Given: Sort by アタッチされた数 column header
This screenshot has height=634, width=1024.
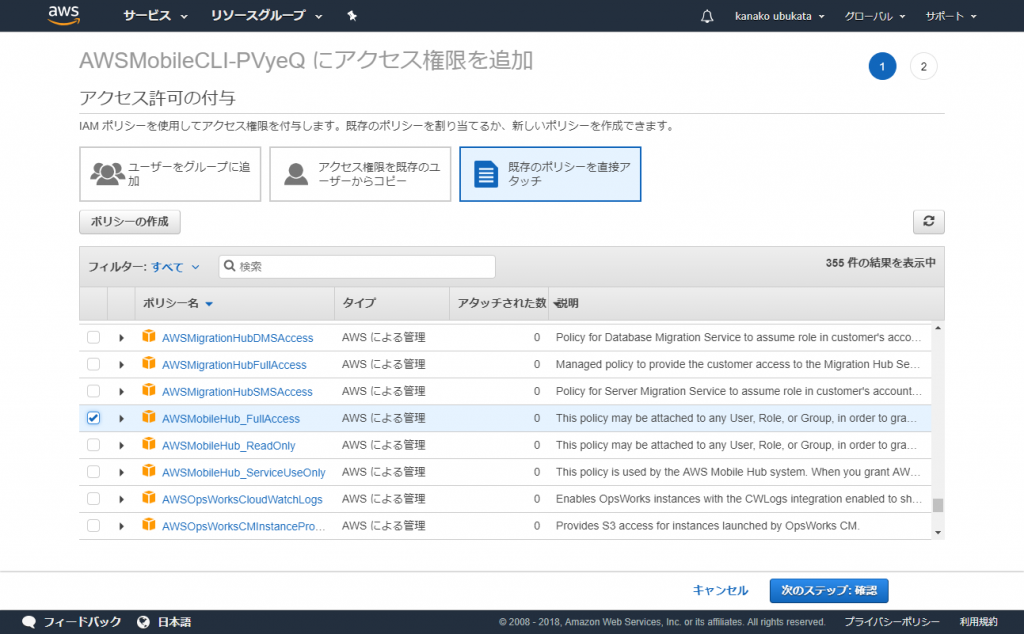Looking at the screenshot, I should coord(502,303).
